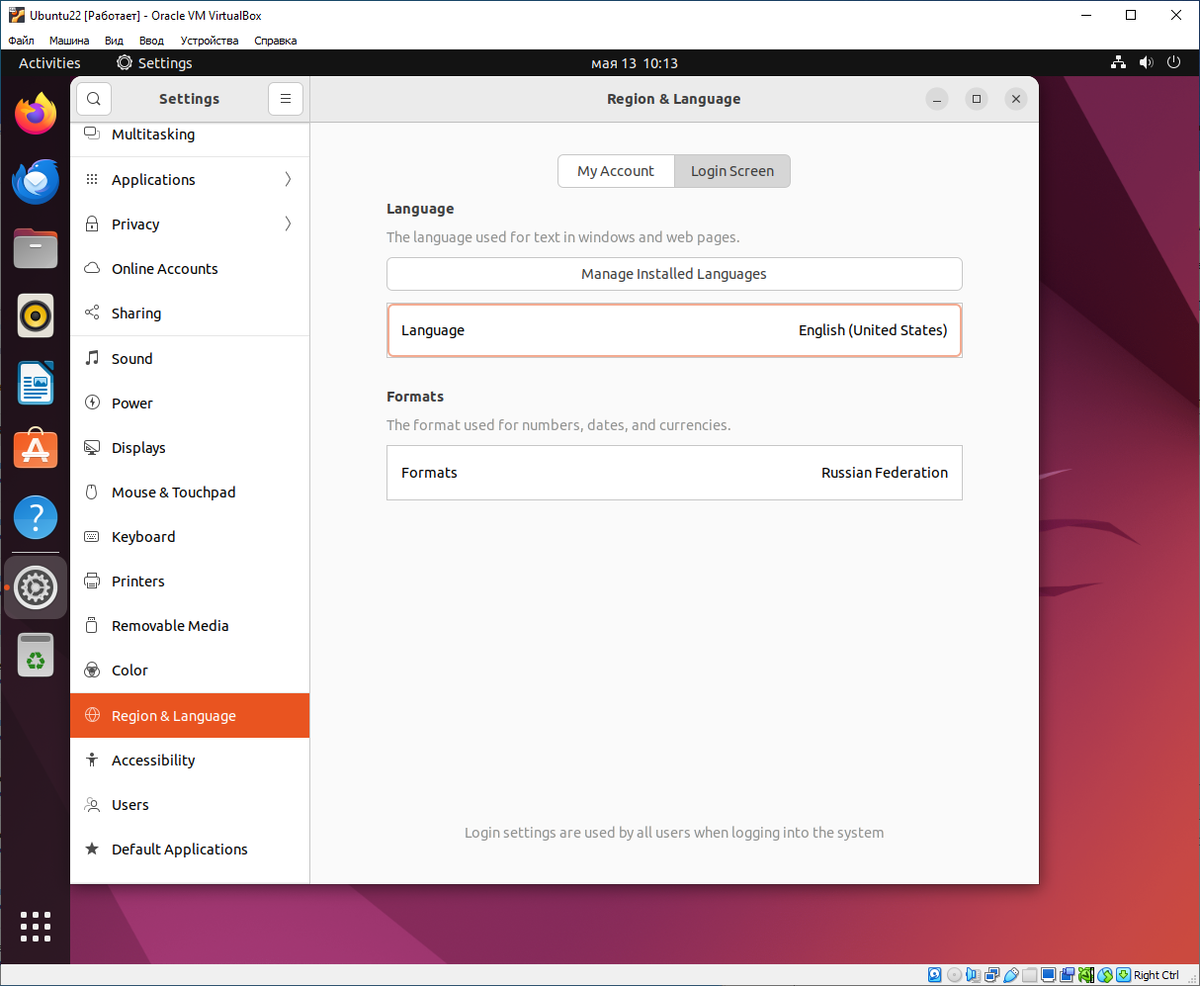1200x986 pixels.
Task: Click Manage Installed Languages button
Action: click(x=674, y=274)
